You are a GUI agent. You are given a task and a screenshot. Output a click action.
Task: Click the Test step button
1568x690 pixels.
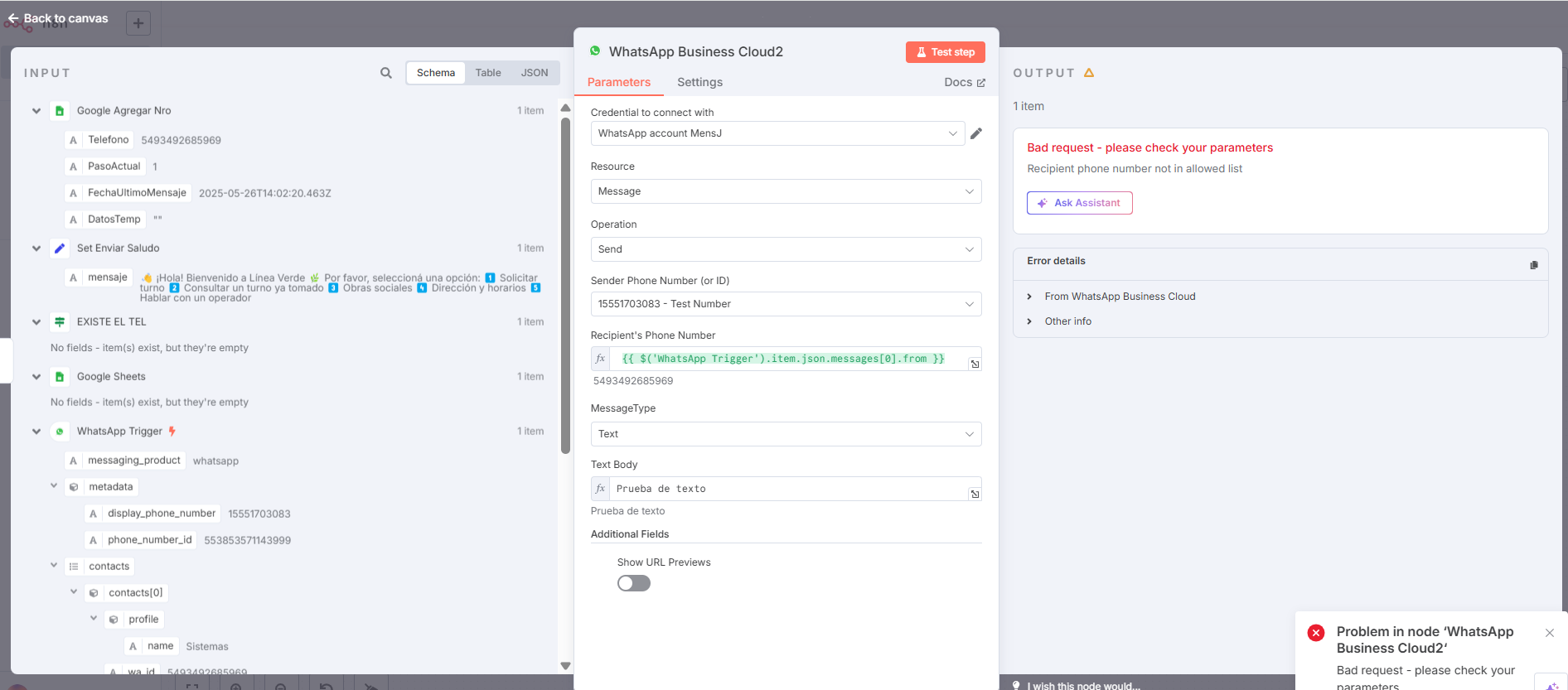tap(946, 52)
